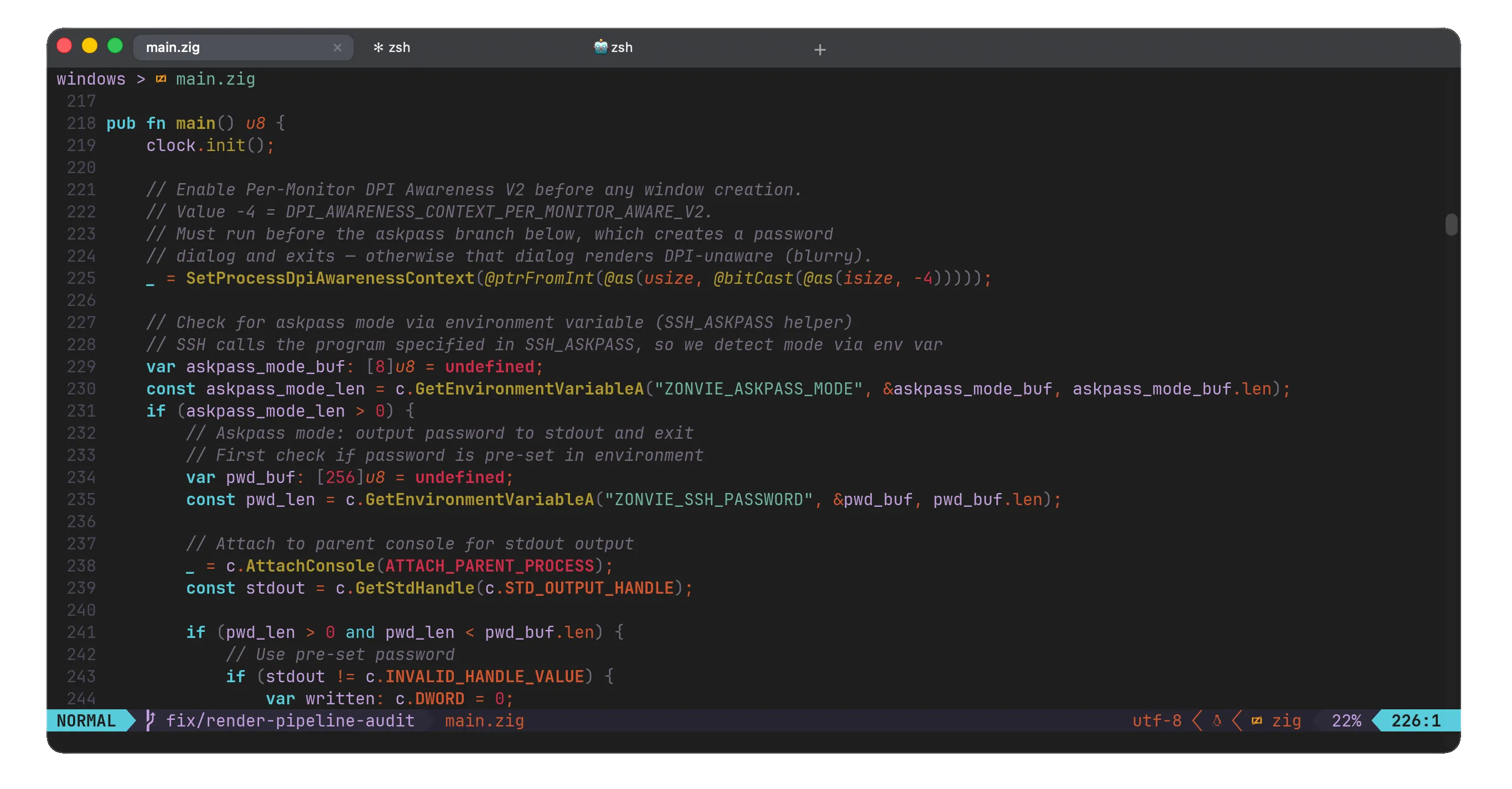
Task: Click the git branch icon in statusline
Action: click(x=151, y=720)
